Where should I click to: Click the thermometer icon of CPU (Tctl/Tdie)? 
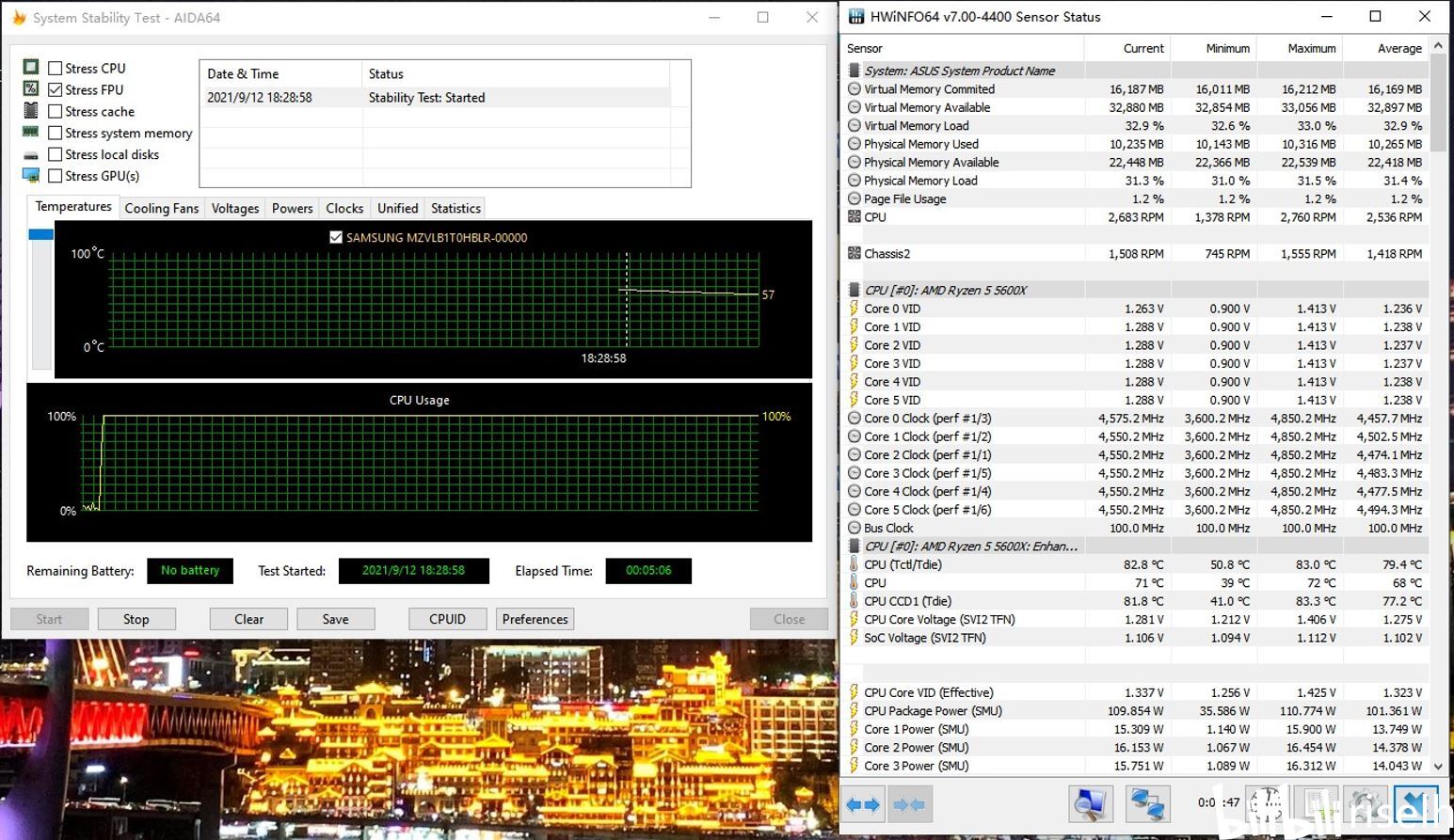855,563
